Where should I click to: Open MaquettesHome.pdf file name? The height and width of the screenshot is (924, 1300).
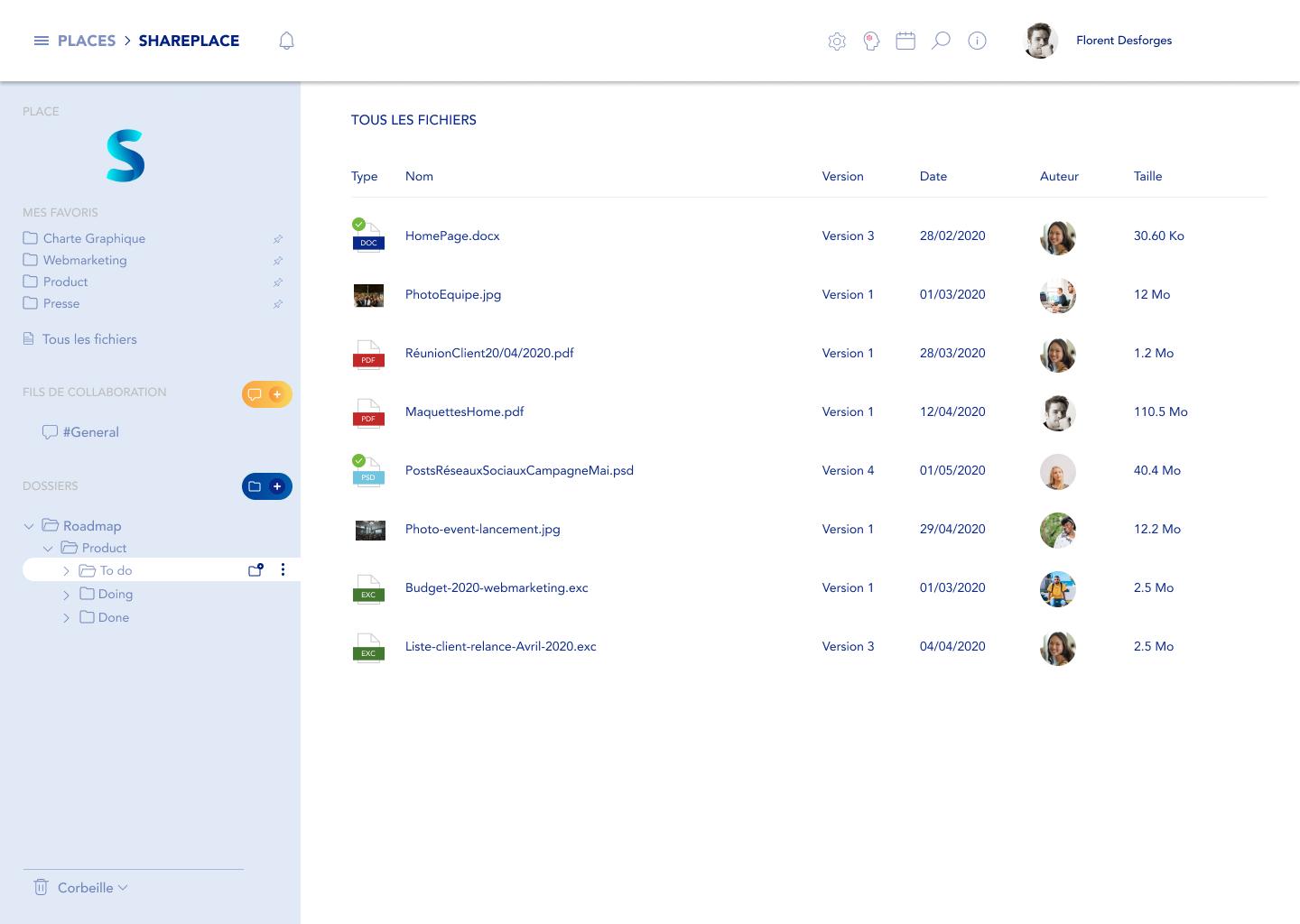coord(464,411)
